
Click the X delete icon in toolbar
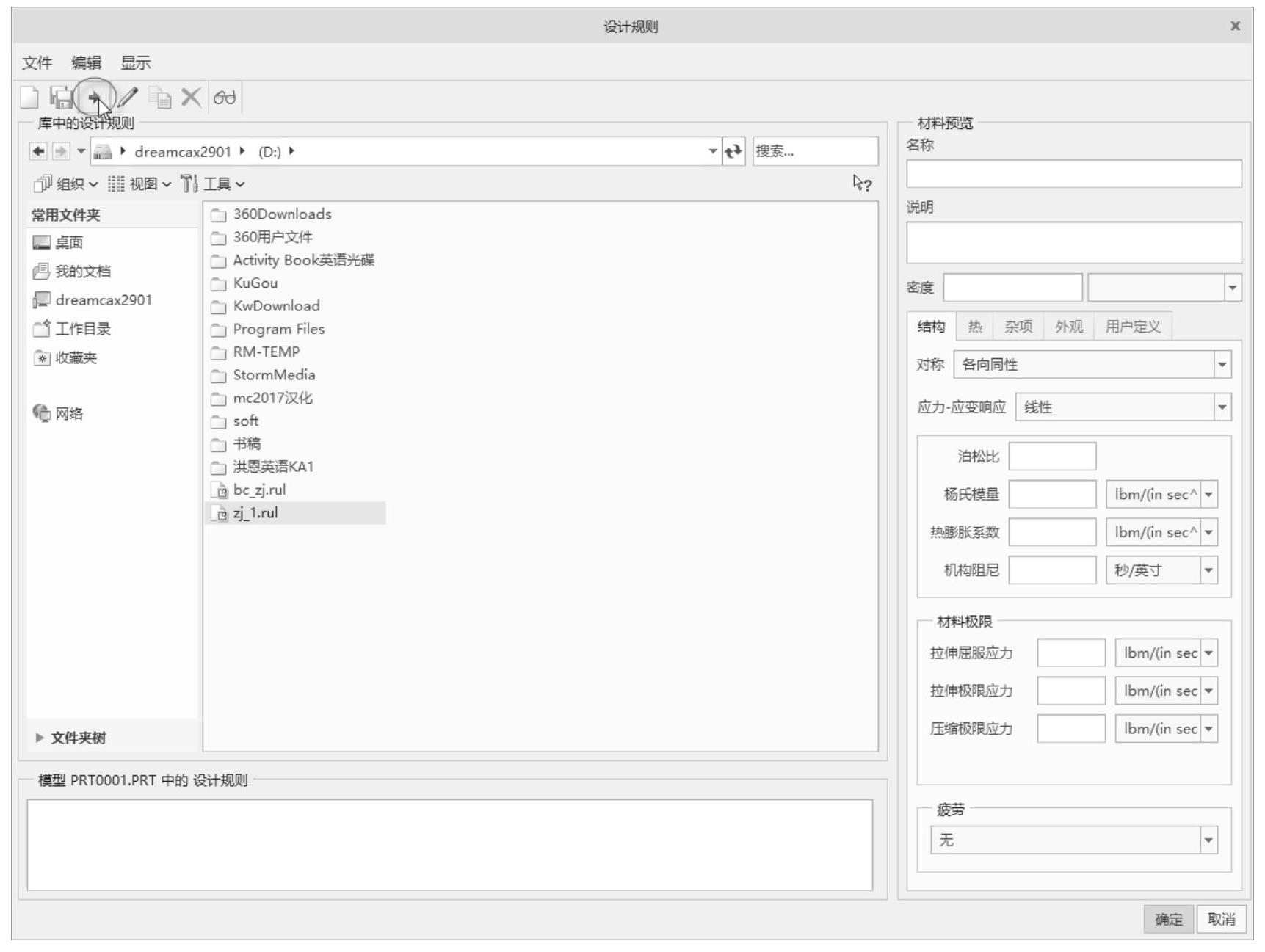(x=191, y=97)
